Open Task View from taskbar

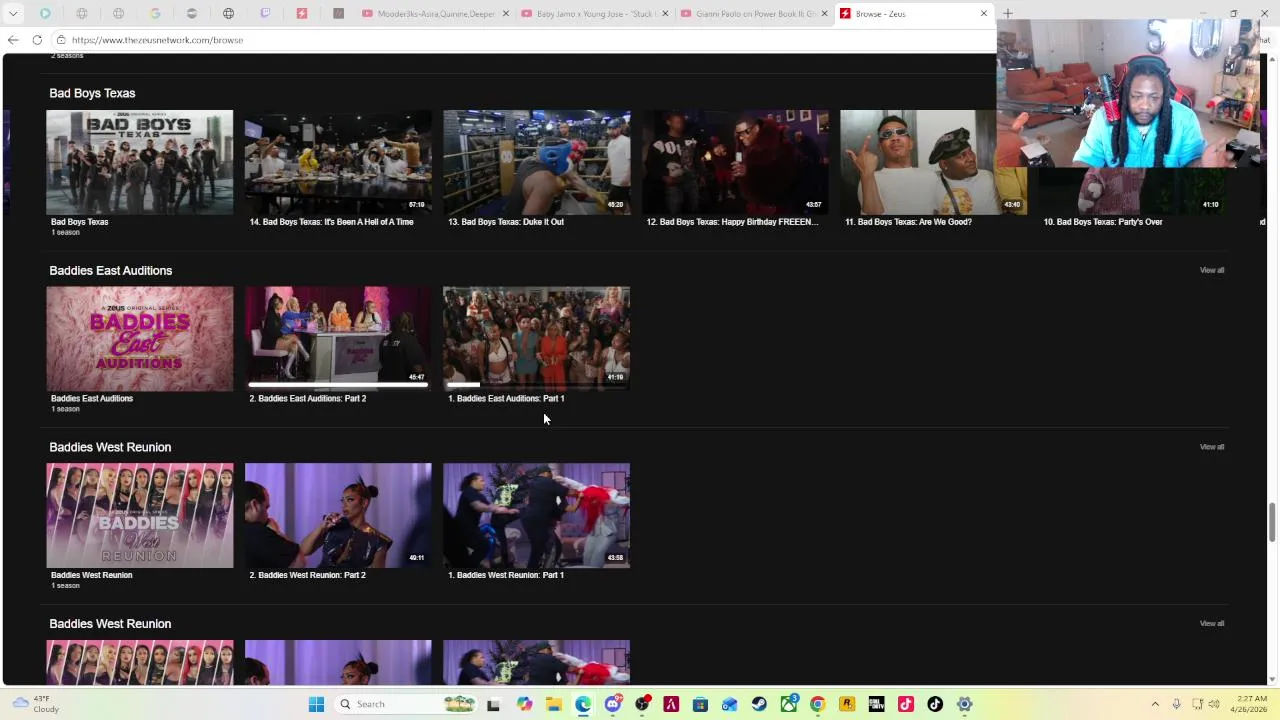click(x=493, y=704)
